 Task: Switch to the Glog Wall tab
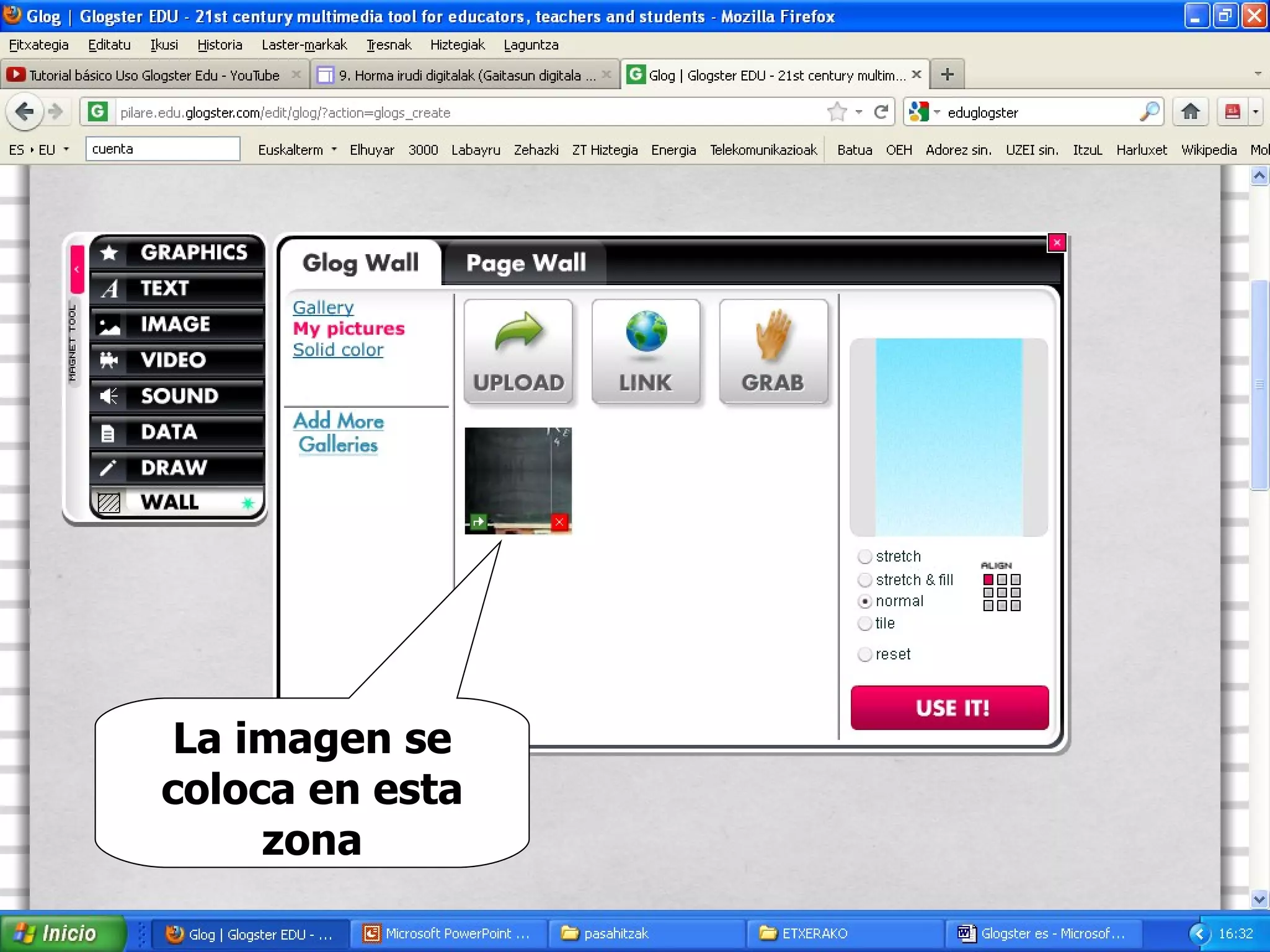pos(361,263)
